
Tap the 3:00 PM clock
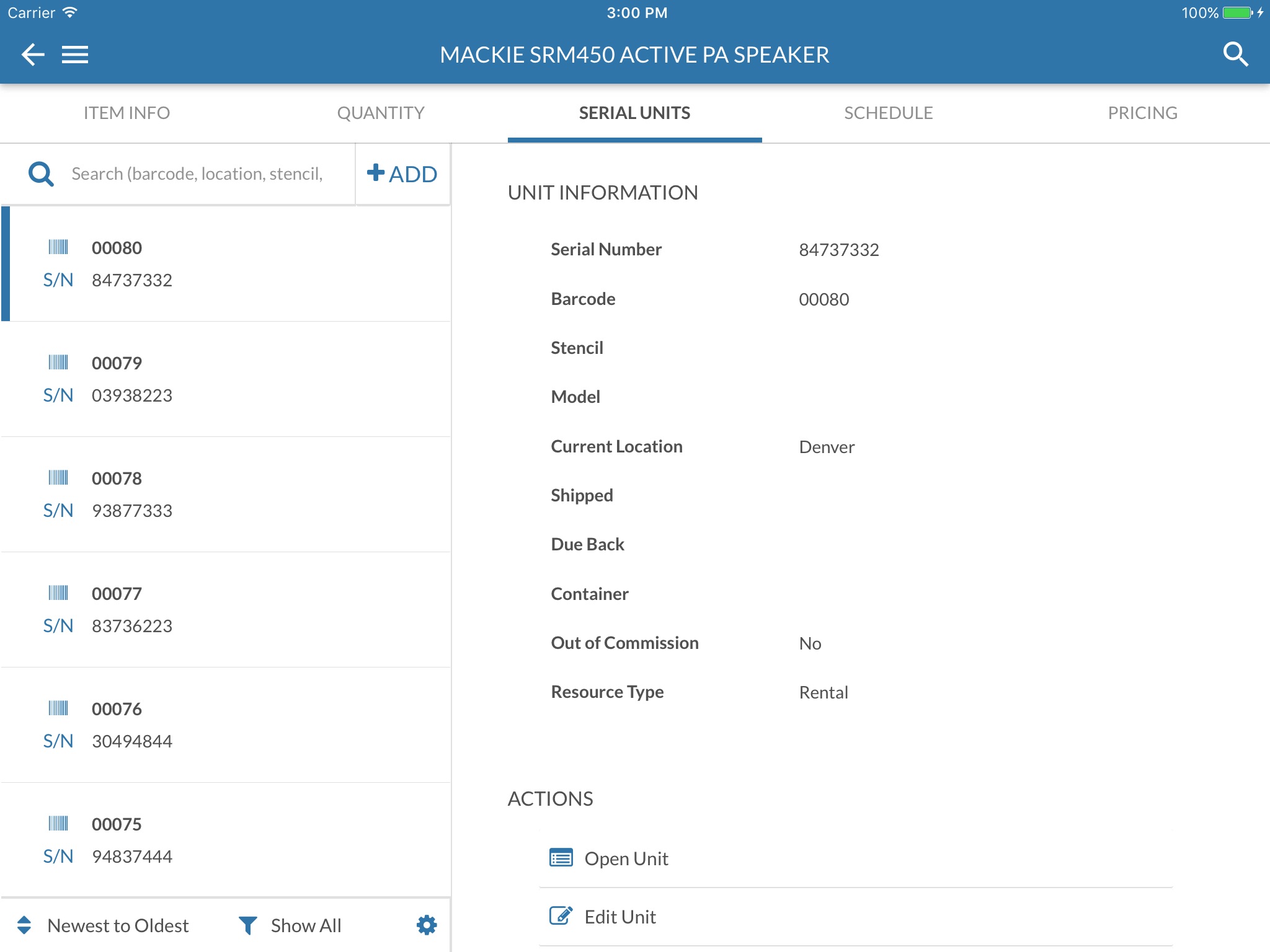coord(637,12)
